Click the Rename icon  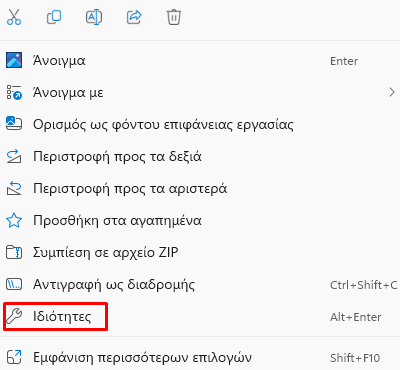(x=94, y=17)
